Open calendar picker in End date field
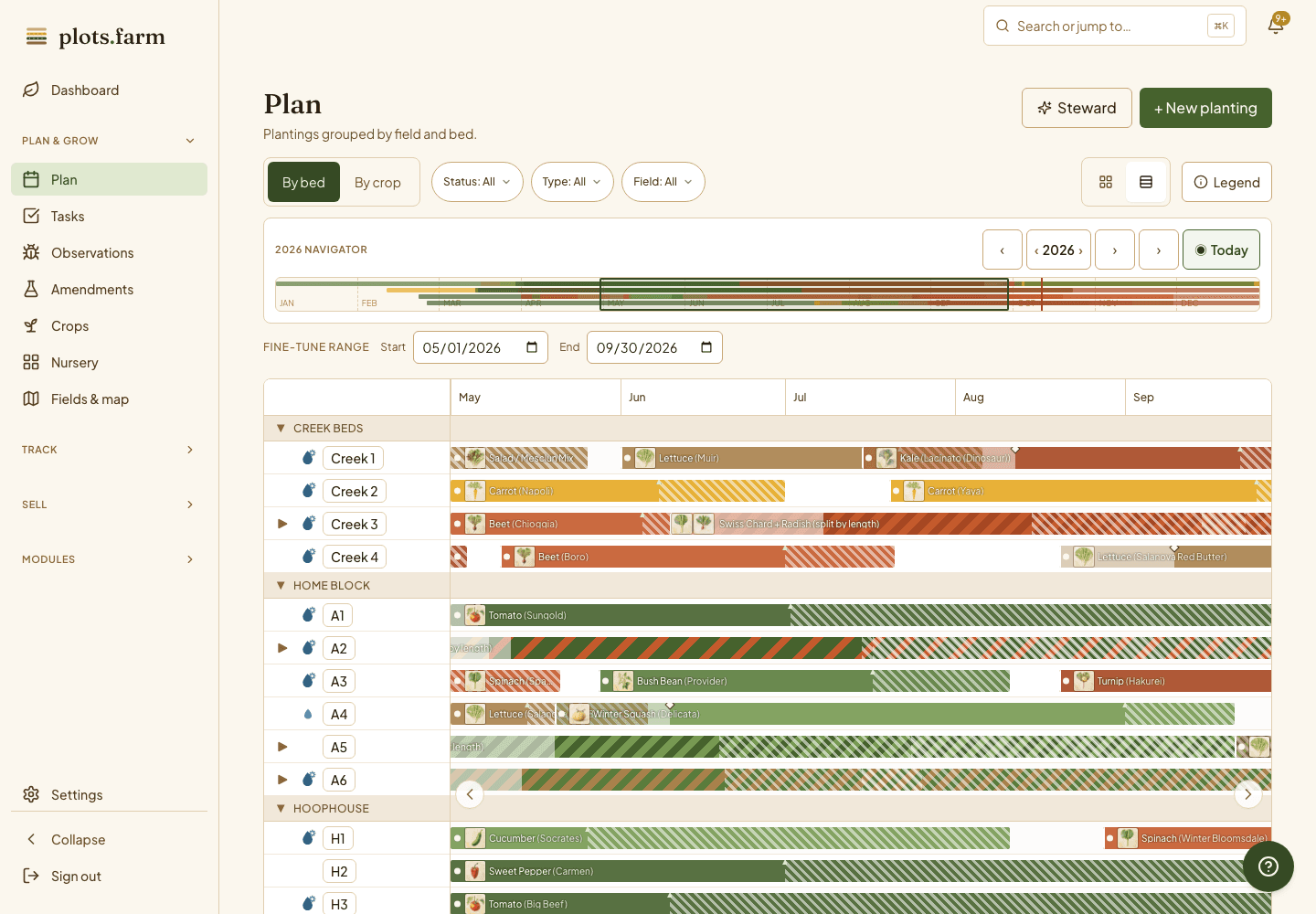This screenshot has height=914, width=1316. coord(706,347)
